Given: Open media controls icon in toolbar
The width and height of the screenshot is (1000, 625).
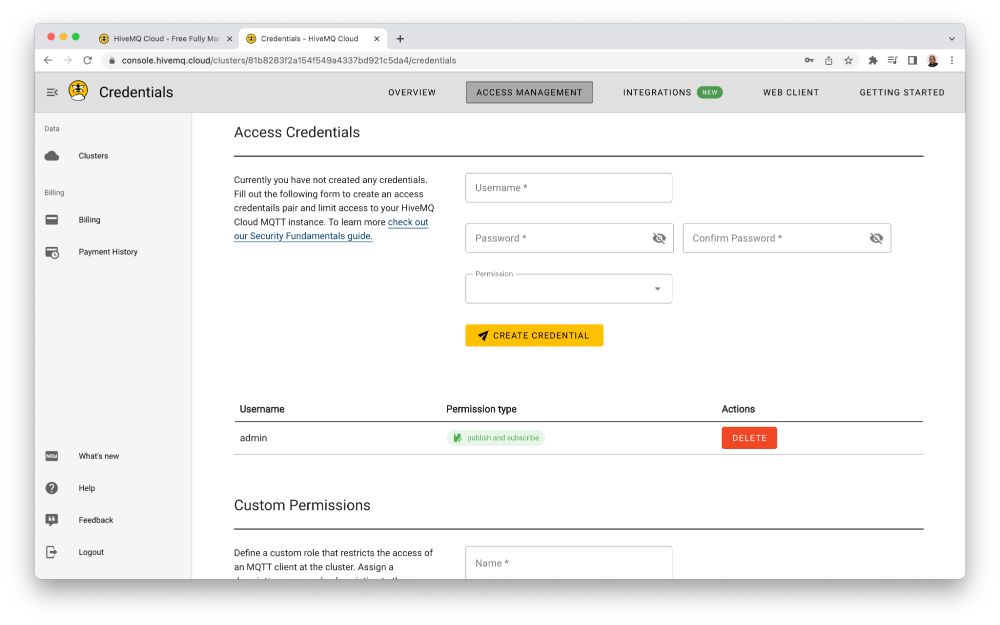Looking at the screenshot, I should 893,61.
